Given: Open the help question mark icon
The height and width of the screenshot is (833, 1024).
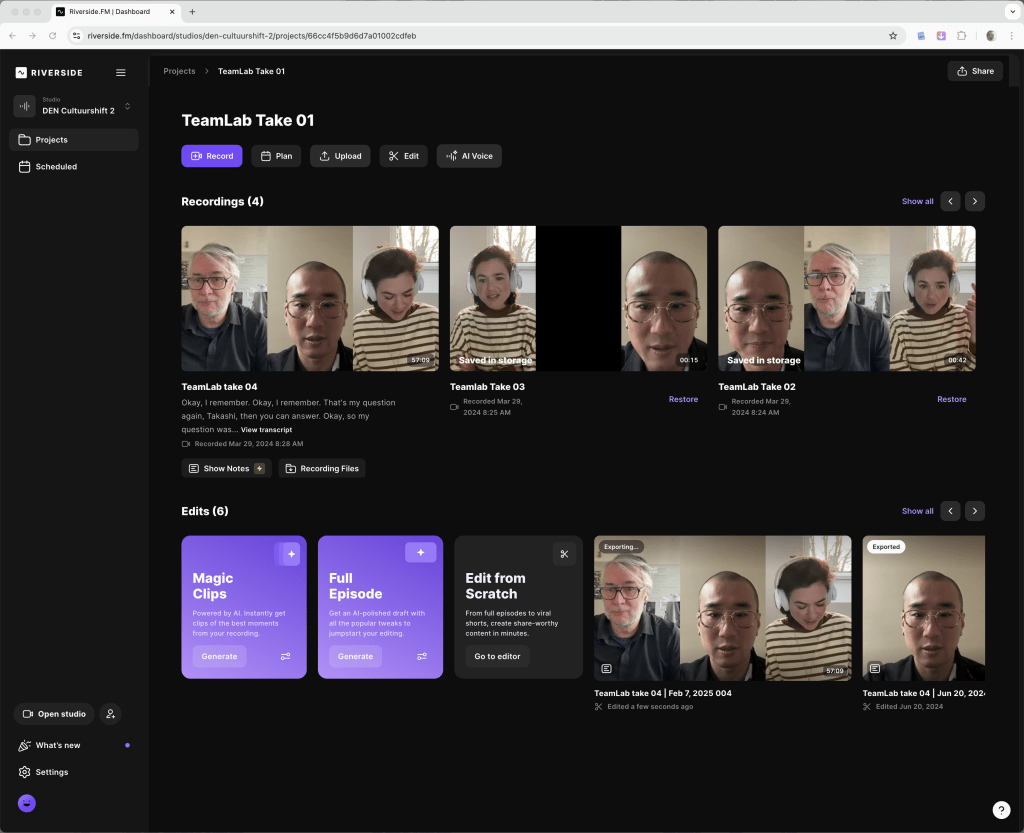Looking at the screenshot, I should 1001,810.
